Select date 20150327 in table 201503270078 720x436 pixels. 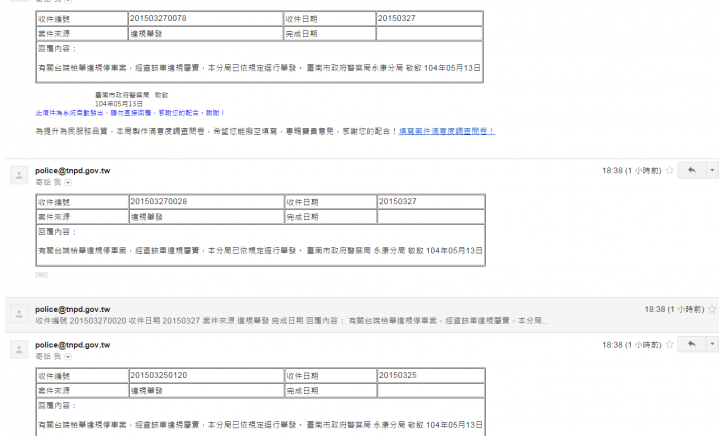point(397,18)
